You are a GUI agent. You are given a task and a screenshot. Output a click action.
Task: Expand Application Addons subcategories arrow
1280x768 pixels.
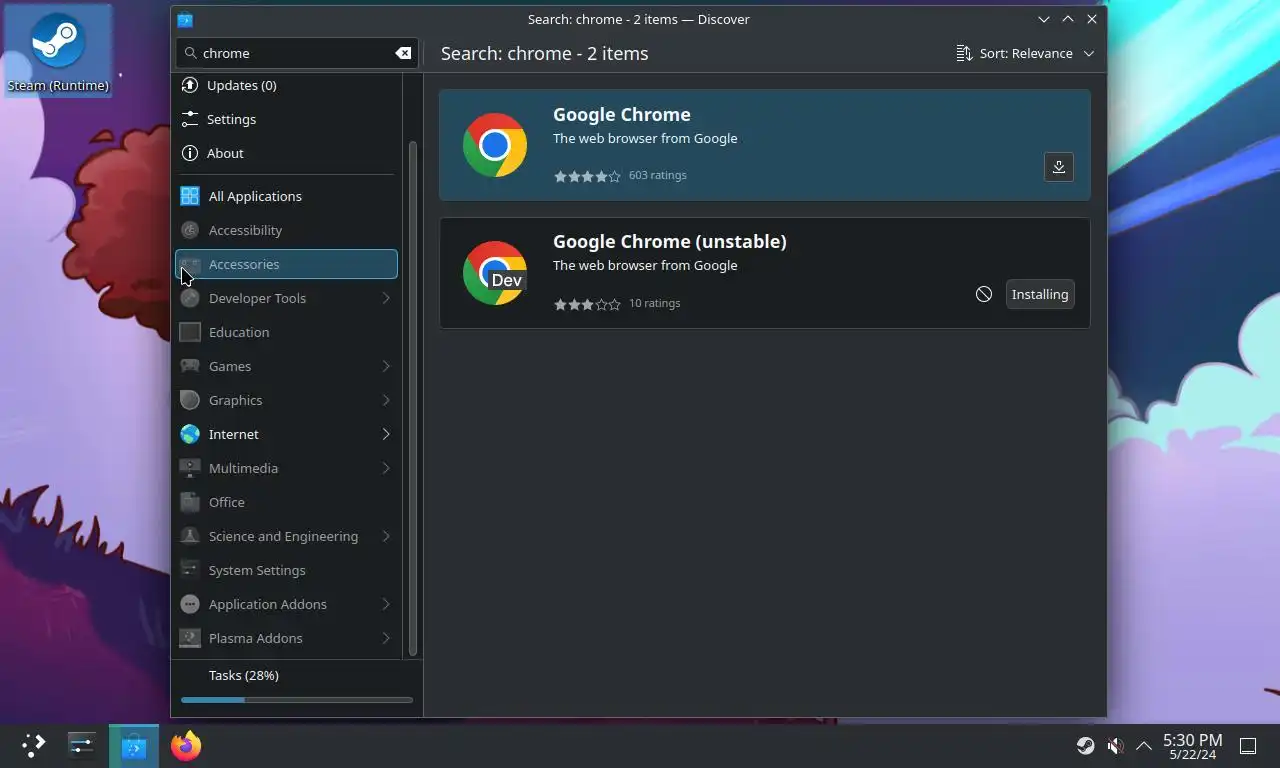click(x=386, y=604)
